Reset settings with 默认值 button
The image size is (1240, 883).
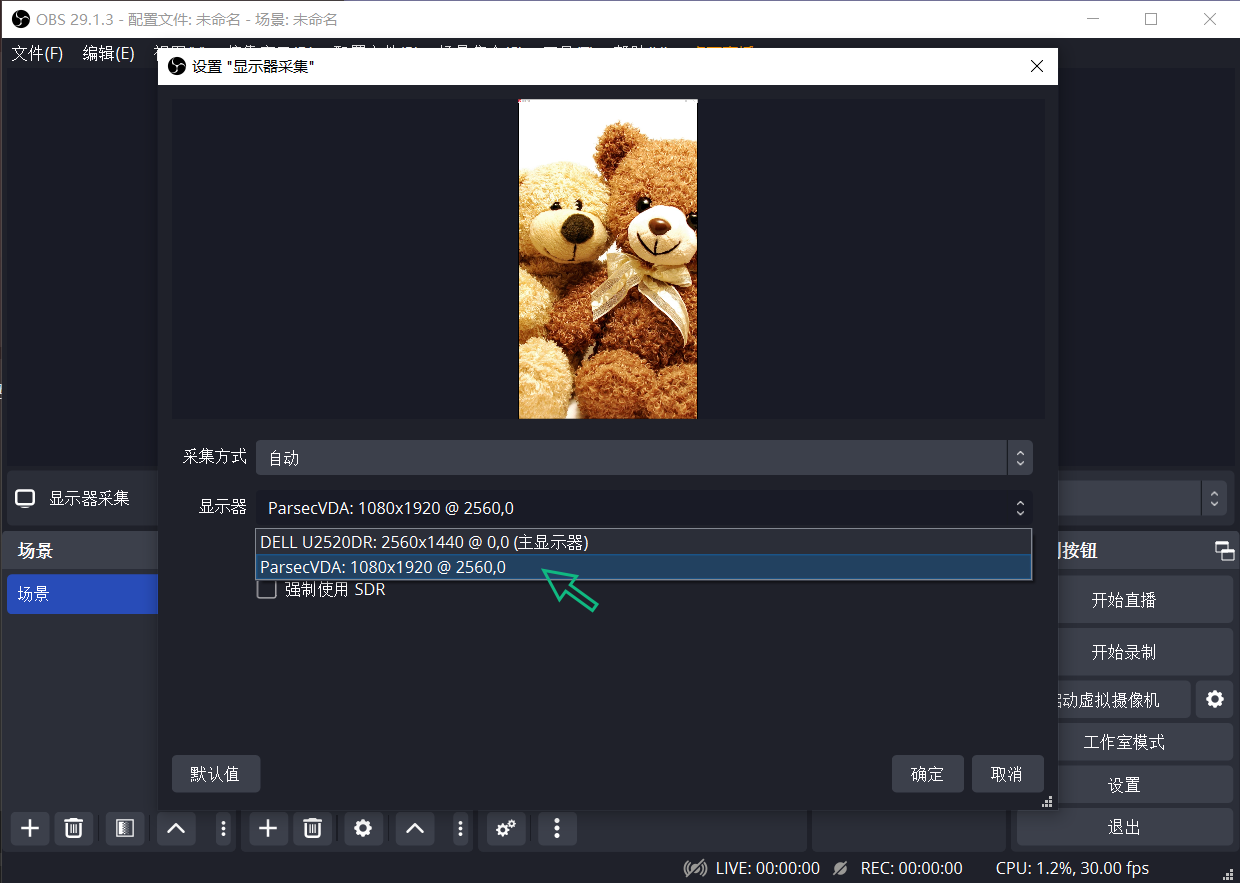(216, 774)
